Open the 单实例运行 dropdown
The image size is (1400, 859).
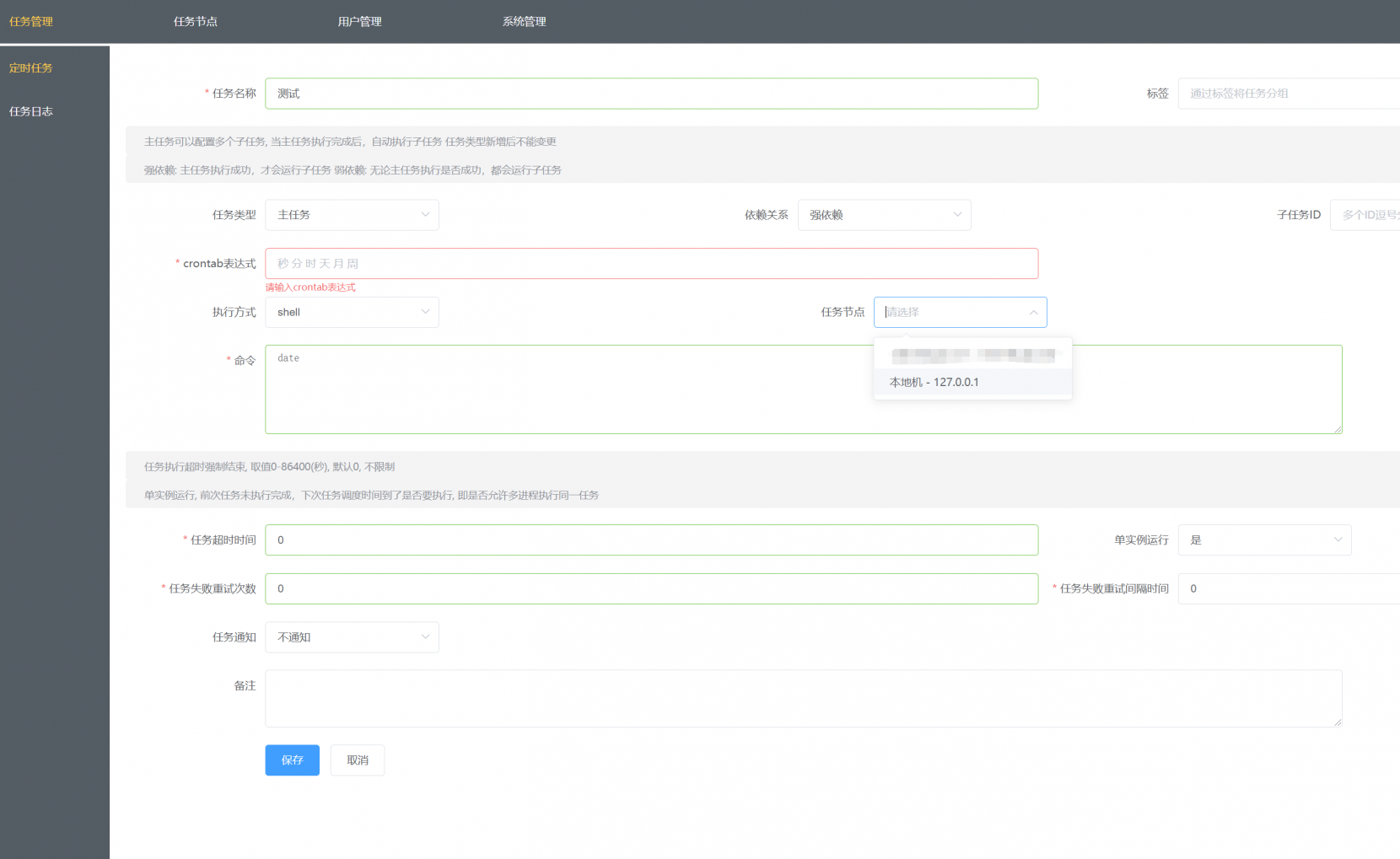point(1265,540)
